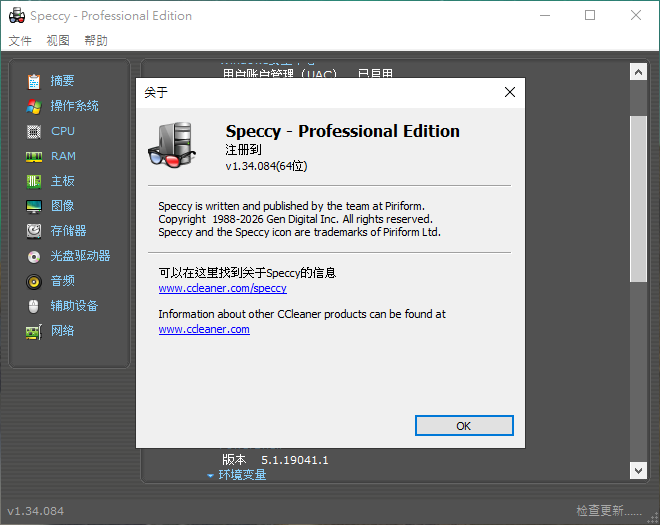Show the 图像 section
This screenshot has width=660, height=525.
(63, 206)
